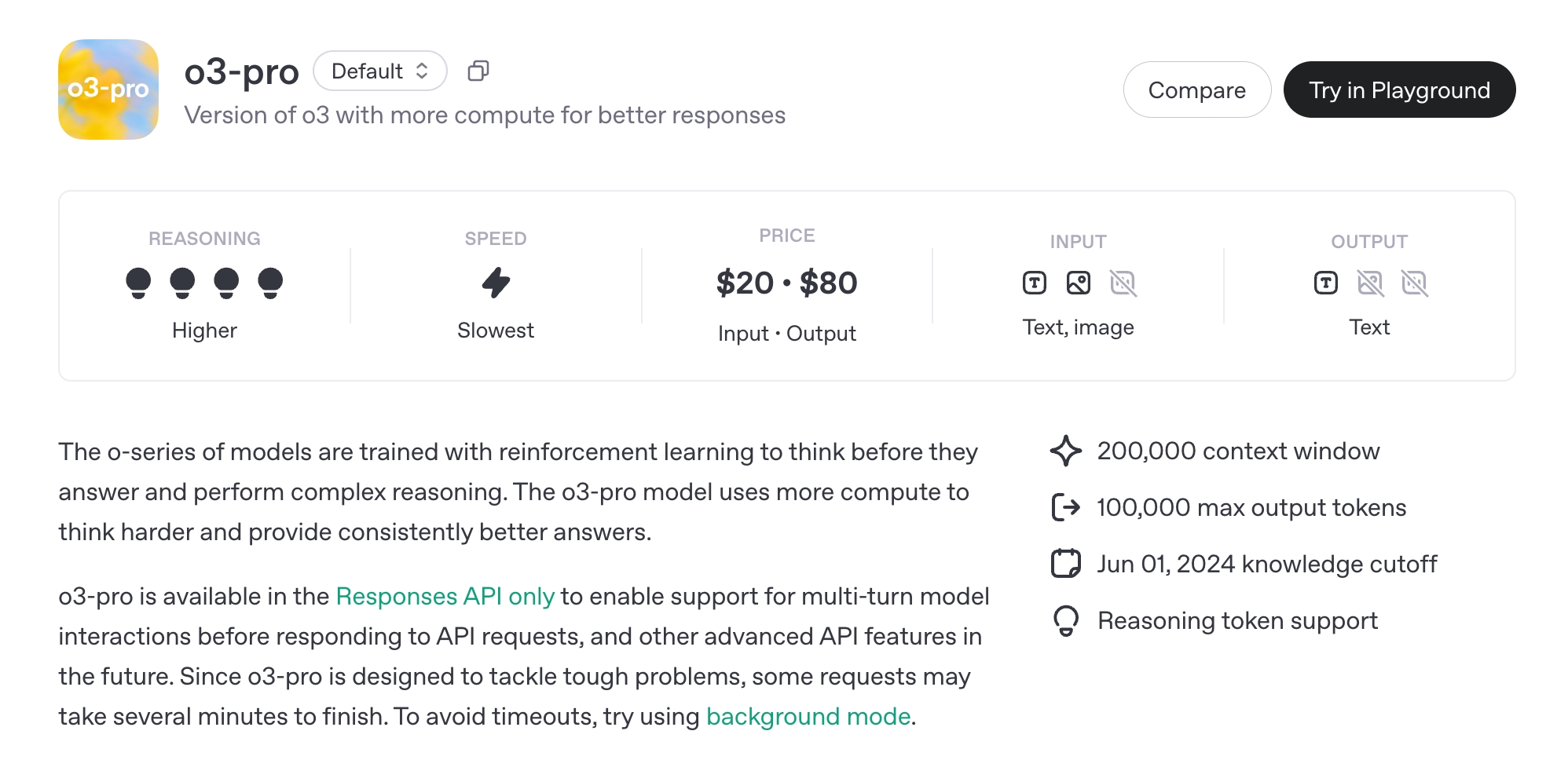Click Try in Playground button
Viewport: 1568px width, 771px height.
(1399, 90)
